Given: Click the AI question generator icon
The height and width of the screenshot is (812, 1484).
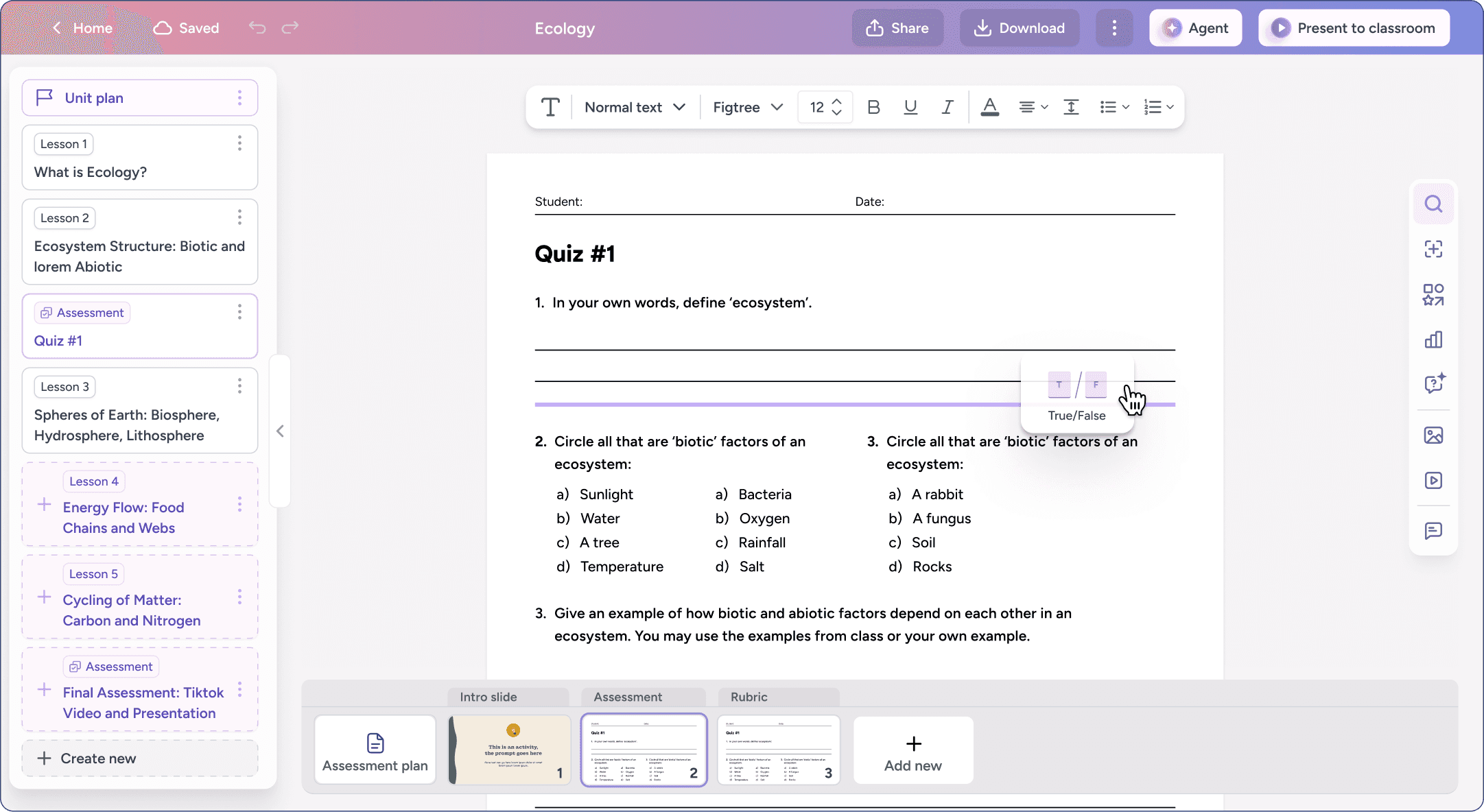Looking at the screenshot, I should pyautogui.click(x=1433, y=383).
